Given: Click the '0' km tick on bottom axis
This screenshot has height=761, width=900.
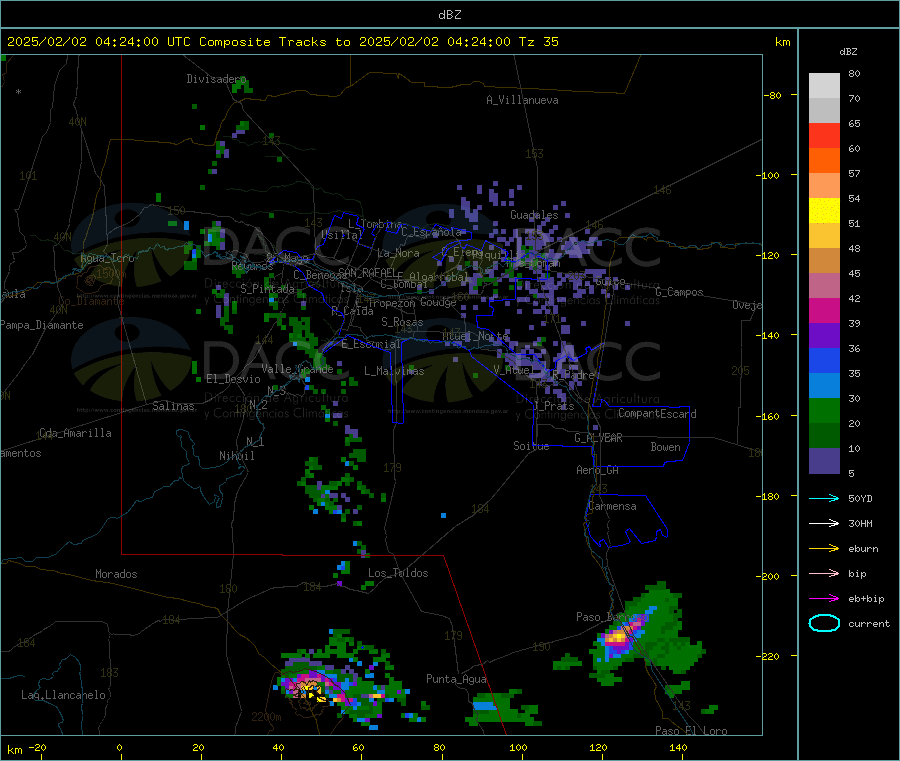Looking at the screenshot, I should pyautogui.click(x=119, y=747).
